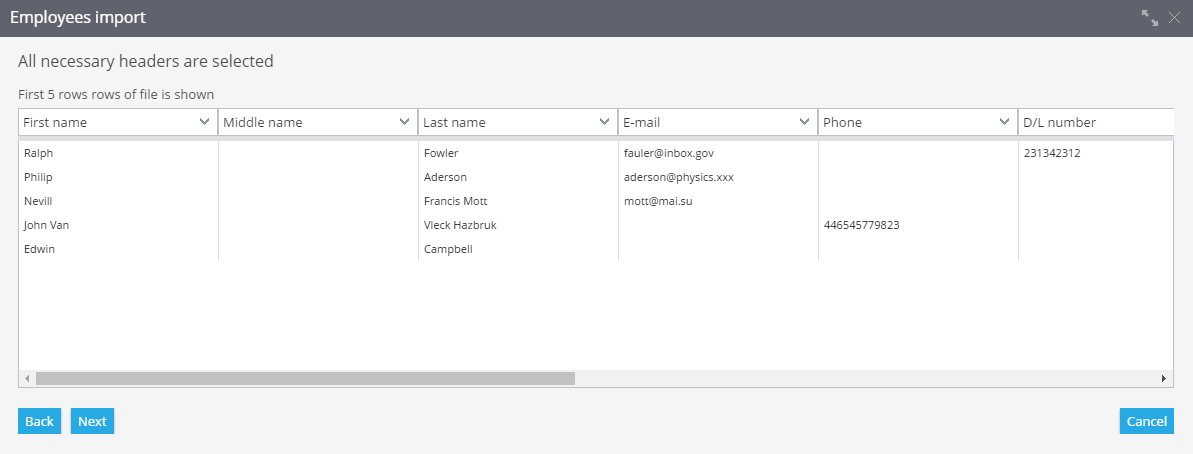
Task: Click the left arrow of horizontal scrollbar
Action: coord(27,378)
